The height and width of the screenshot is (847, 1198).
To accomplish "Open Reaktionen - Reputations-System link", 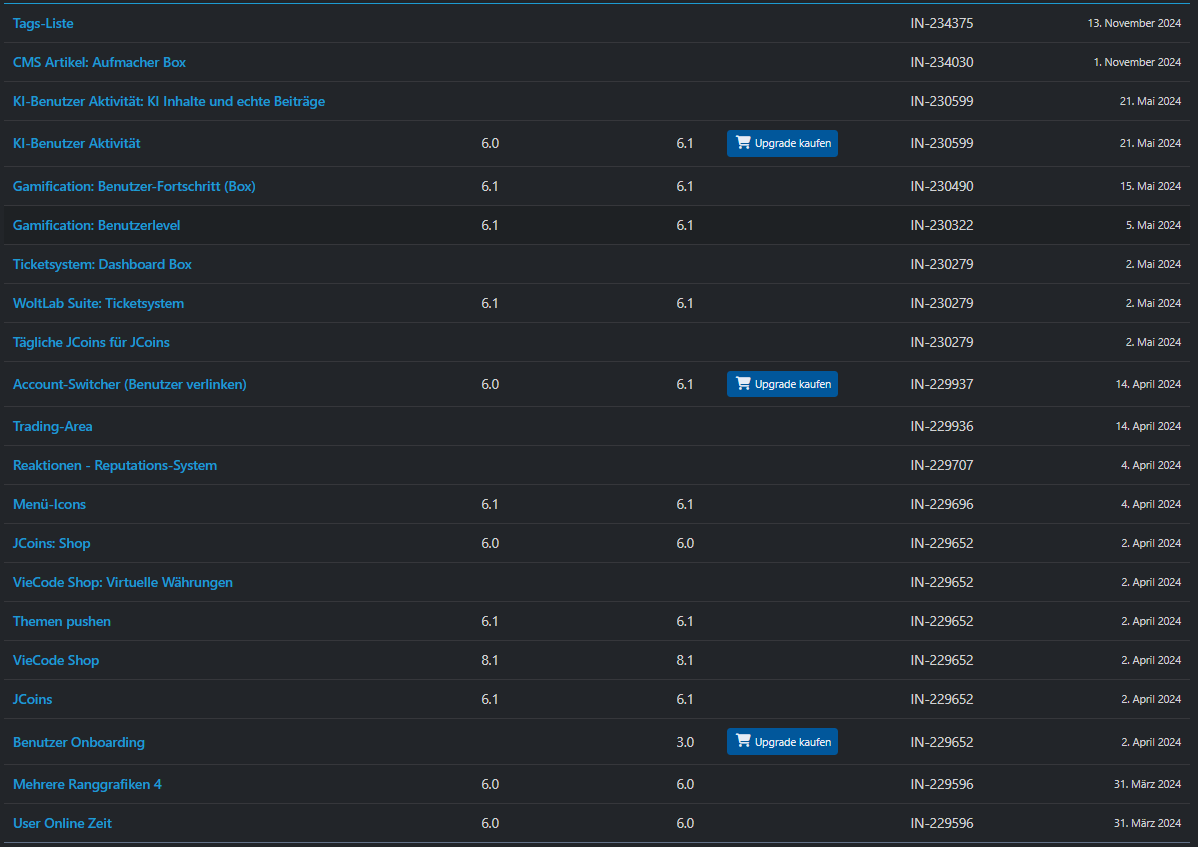I will click(114, 465).
